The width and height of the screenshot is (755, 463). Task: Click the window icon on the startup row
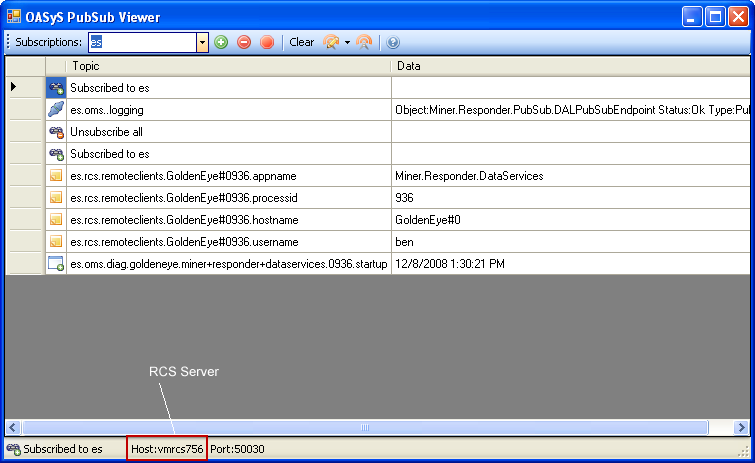coord(56,264)
